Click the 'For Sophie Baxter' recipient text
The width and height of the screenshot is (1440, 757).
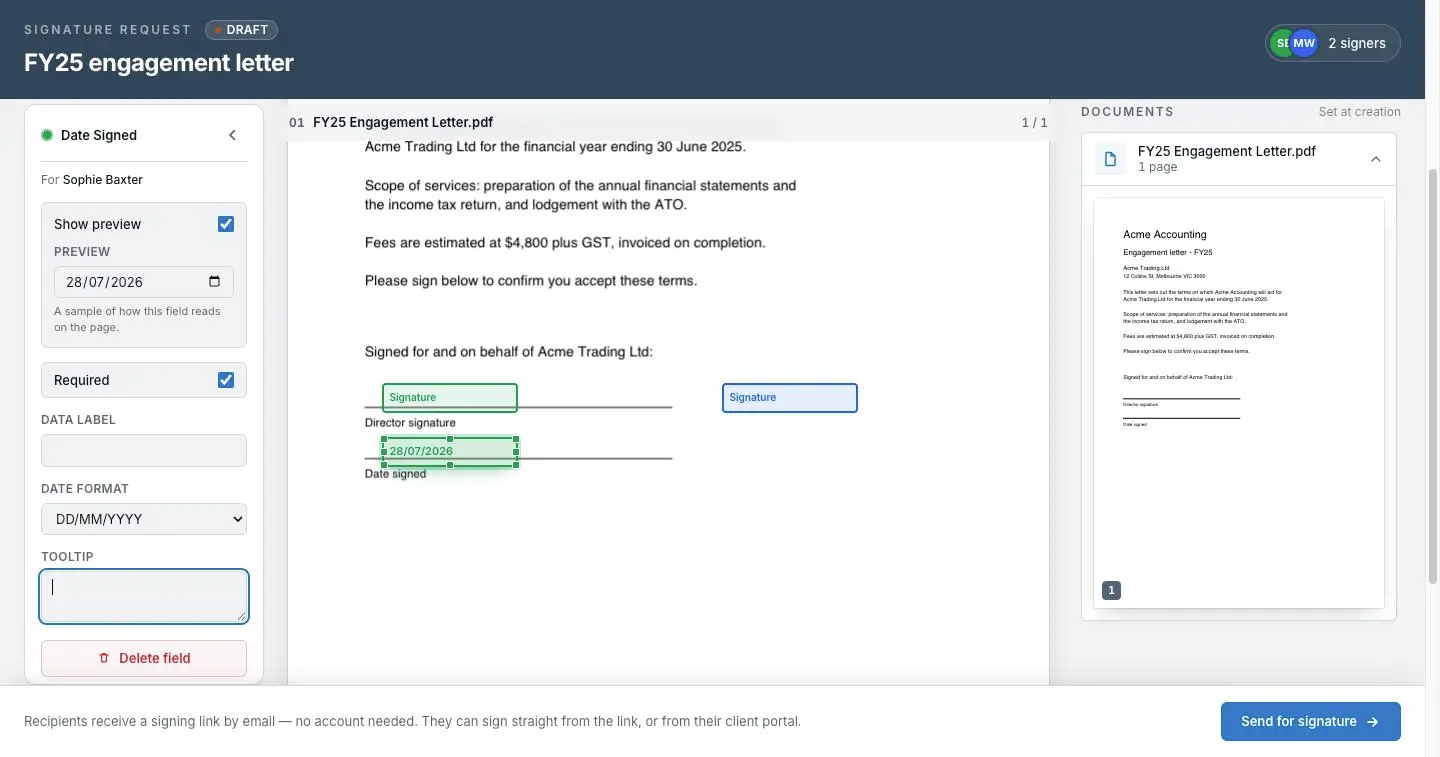92,180
